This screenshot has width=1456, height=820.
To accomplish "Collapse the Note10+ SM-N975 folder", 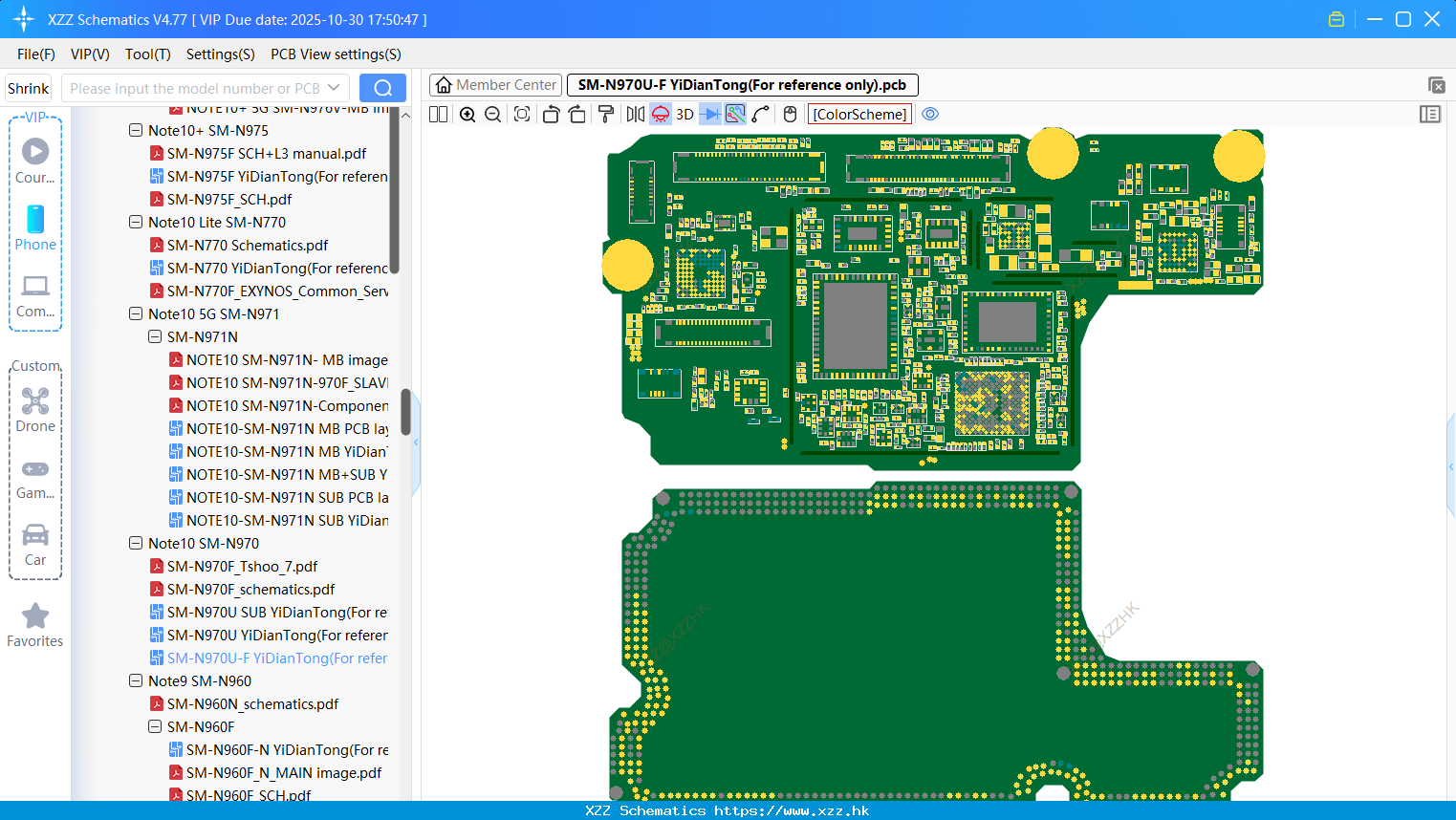I will coord(136,130).
